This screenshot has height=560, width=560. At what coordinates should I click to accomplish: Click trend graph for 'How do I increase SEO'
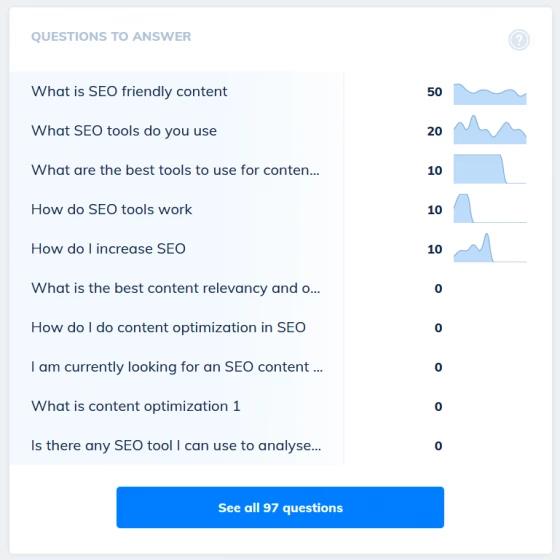coord(490,248)
